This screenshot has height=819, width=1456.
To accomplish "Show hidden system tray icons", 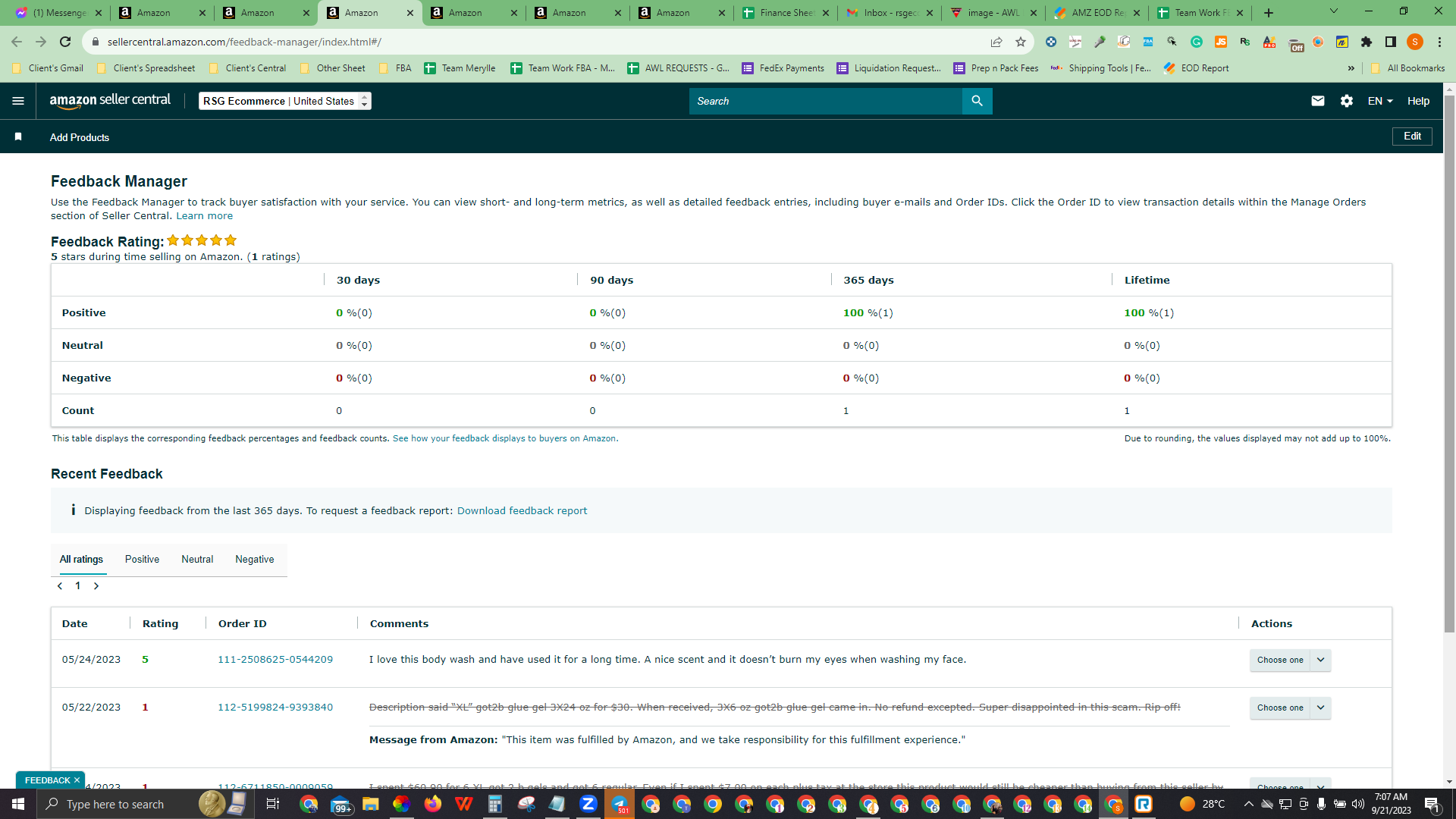I will [x=1248, y=804].
